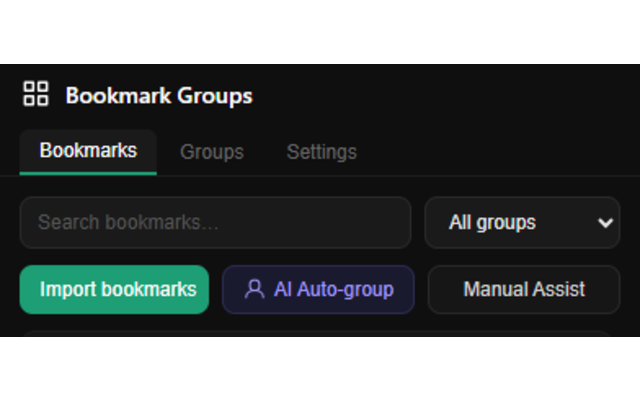Click the partially visible panel below buttons
Screen dimensions: 640x400
318,333
